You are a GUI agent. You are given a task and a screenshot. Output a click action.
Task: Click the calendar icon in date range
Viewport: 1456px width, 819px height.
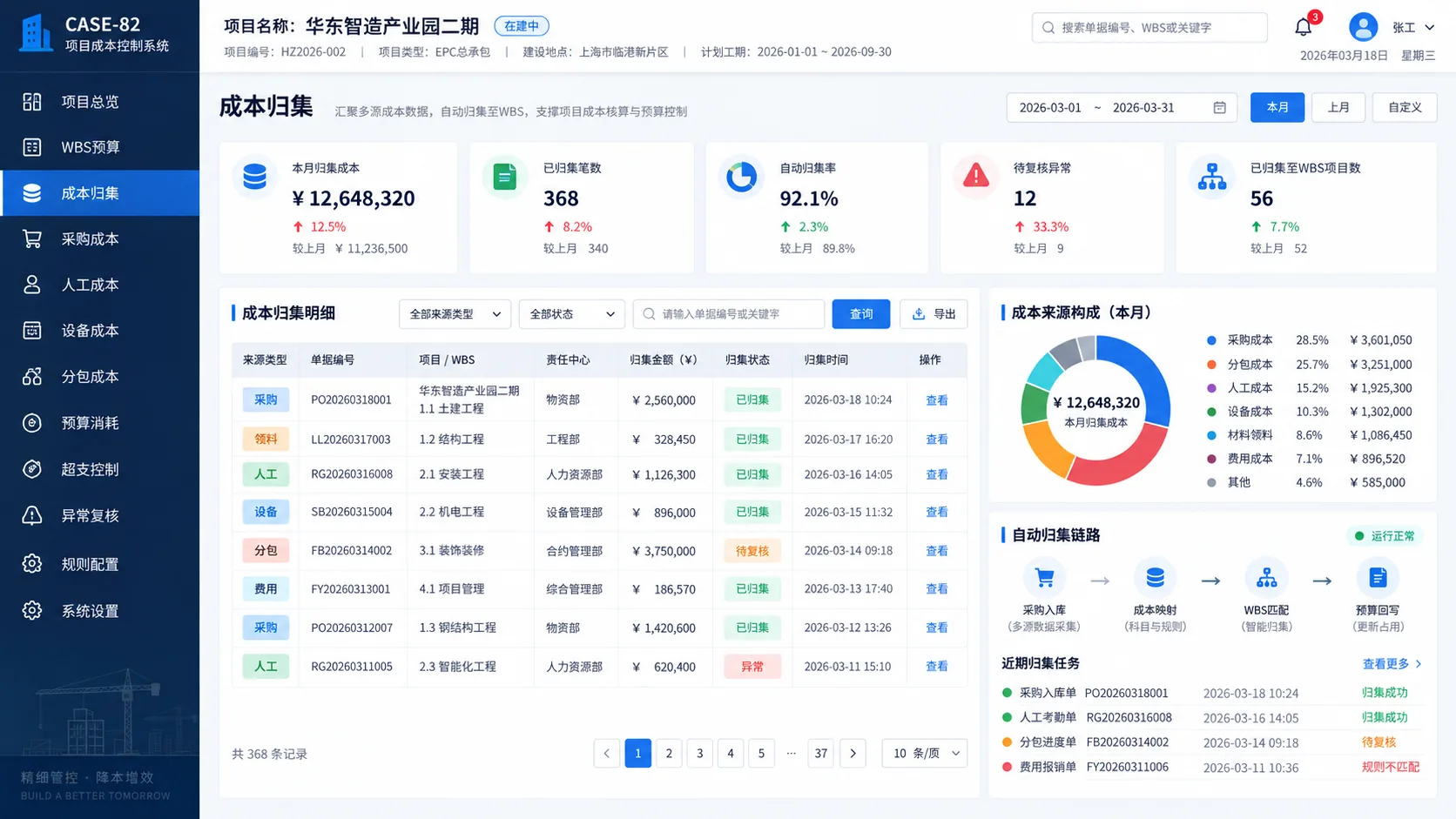tap(1219, 107)
